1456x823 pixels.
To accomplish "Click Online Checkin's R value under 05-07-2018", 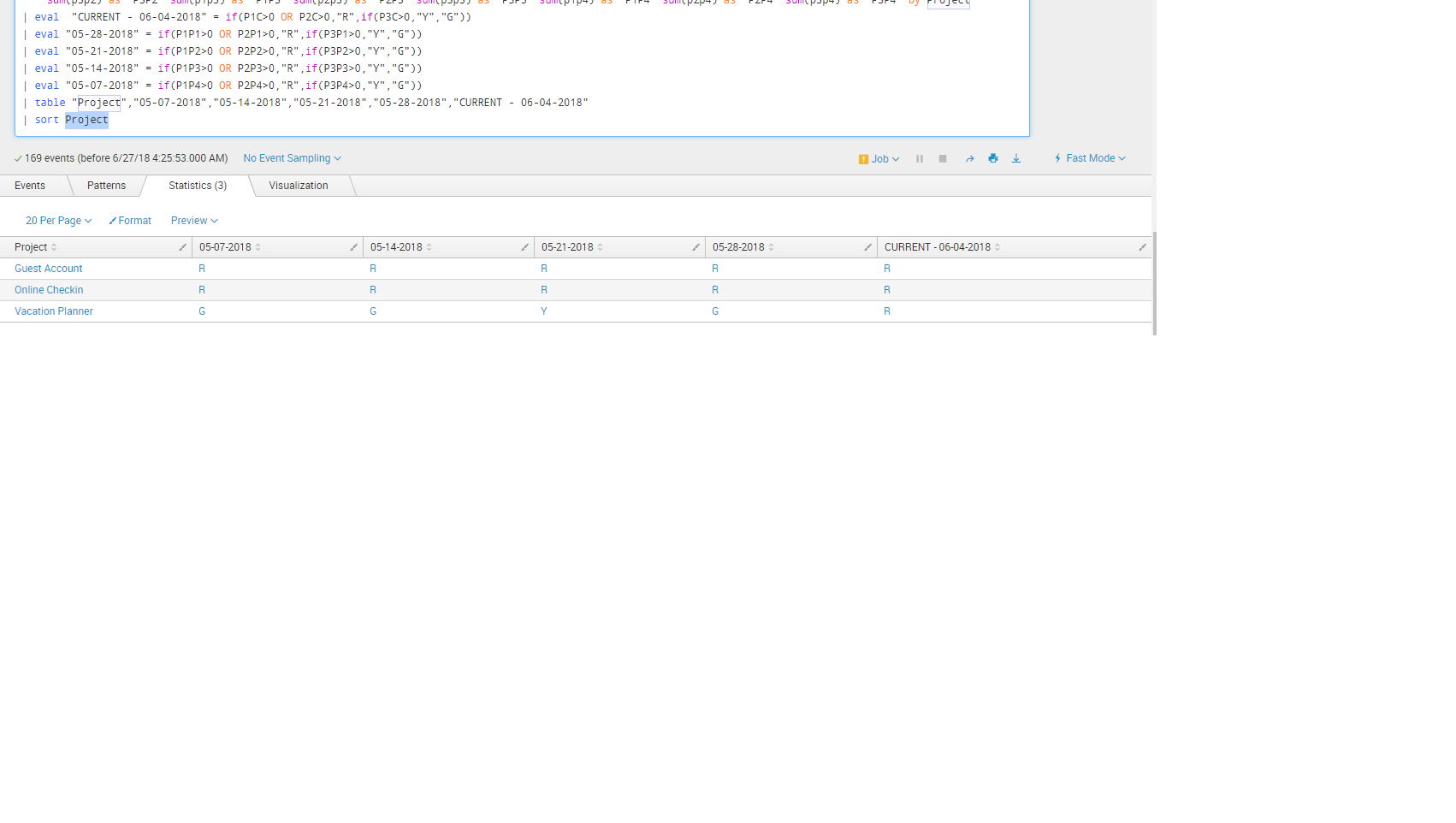I will coord(202,290).
